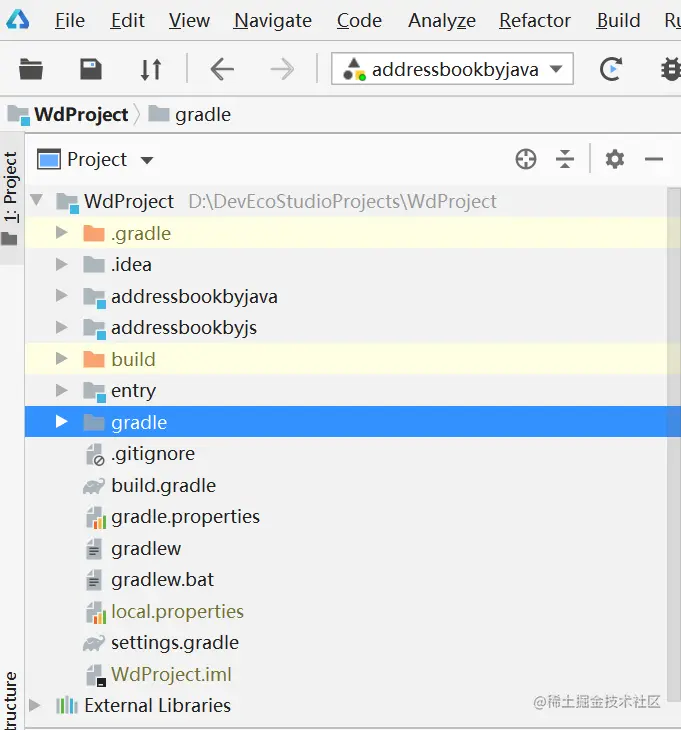
Task: Click the Synchronize arrows toolbar icon
Action: (x=151, y=69)
